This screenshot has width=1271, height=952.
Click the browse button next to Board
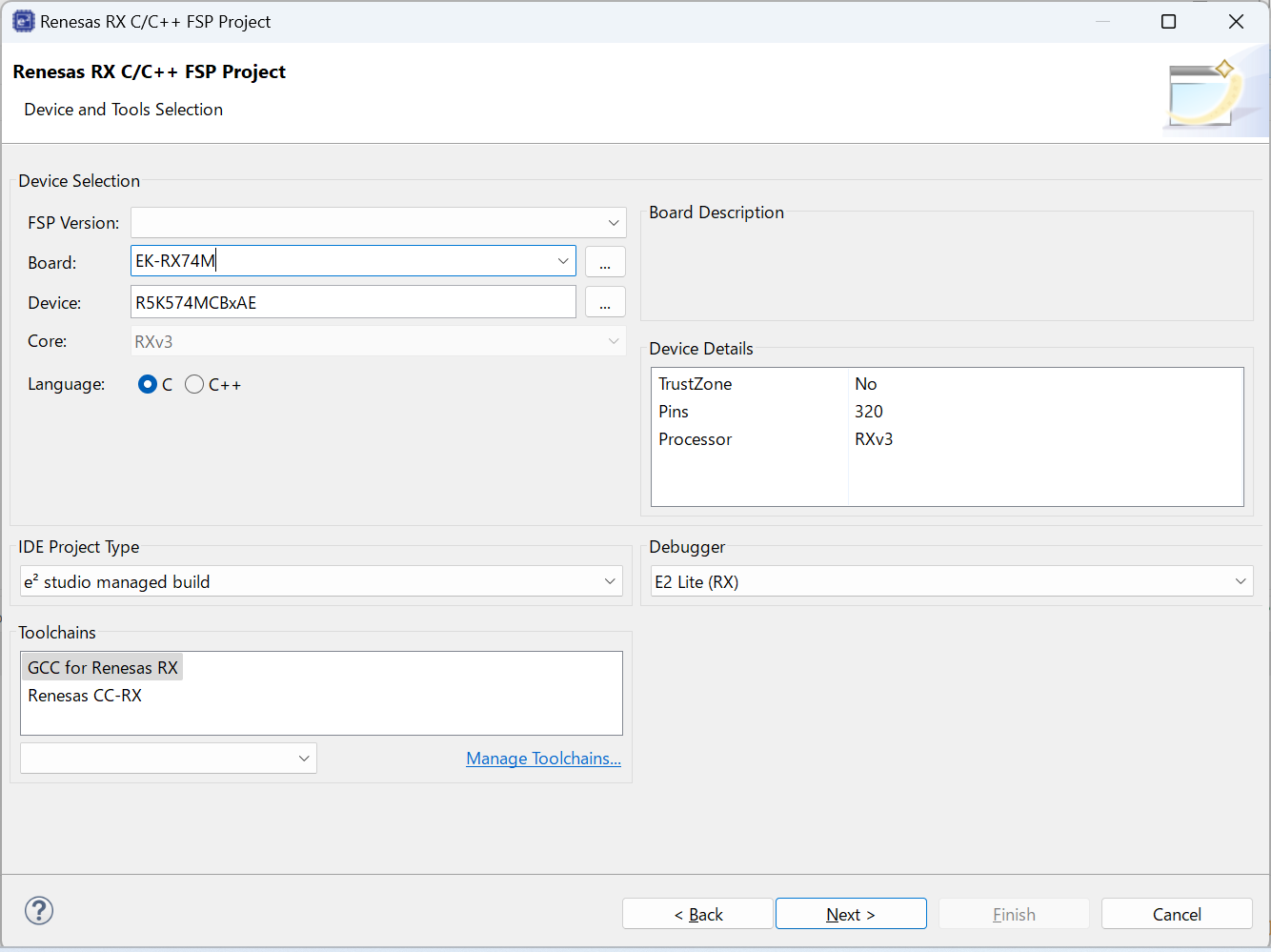point(605,262)
